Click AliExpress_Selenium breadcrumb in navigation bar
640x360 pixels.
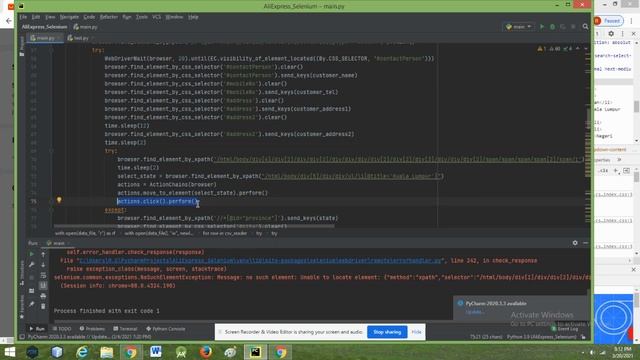(x=44, y=27)
